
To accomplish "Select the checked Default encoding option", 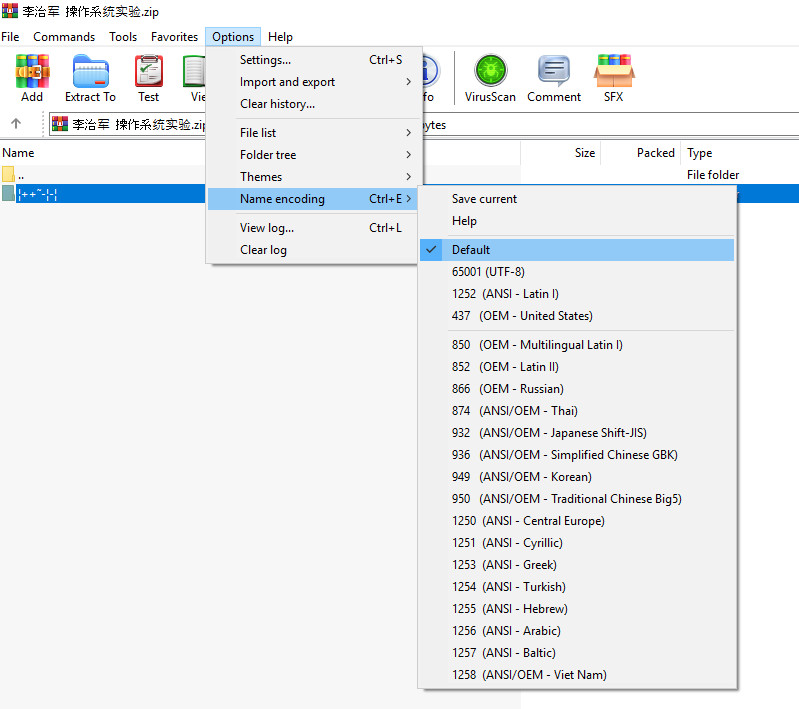I will point(471,250).
